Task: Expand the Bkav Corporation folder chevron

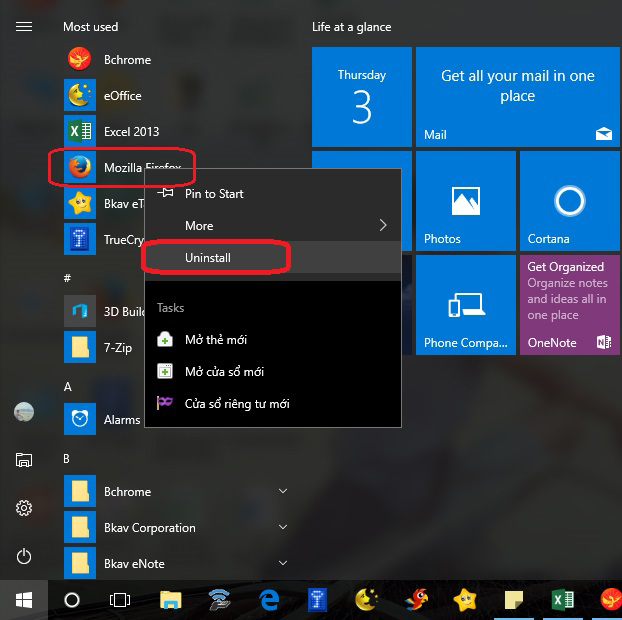Action: coord(283,527)
